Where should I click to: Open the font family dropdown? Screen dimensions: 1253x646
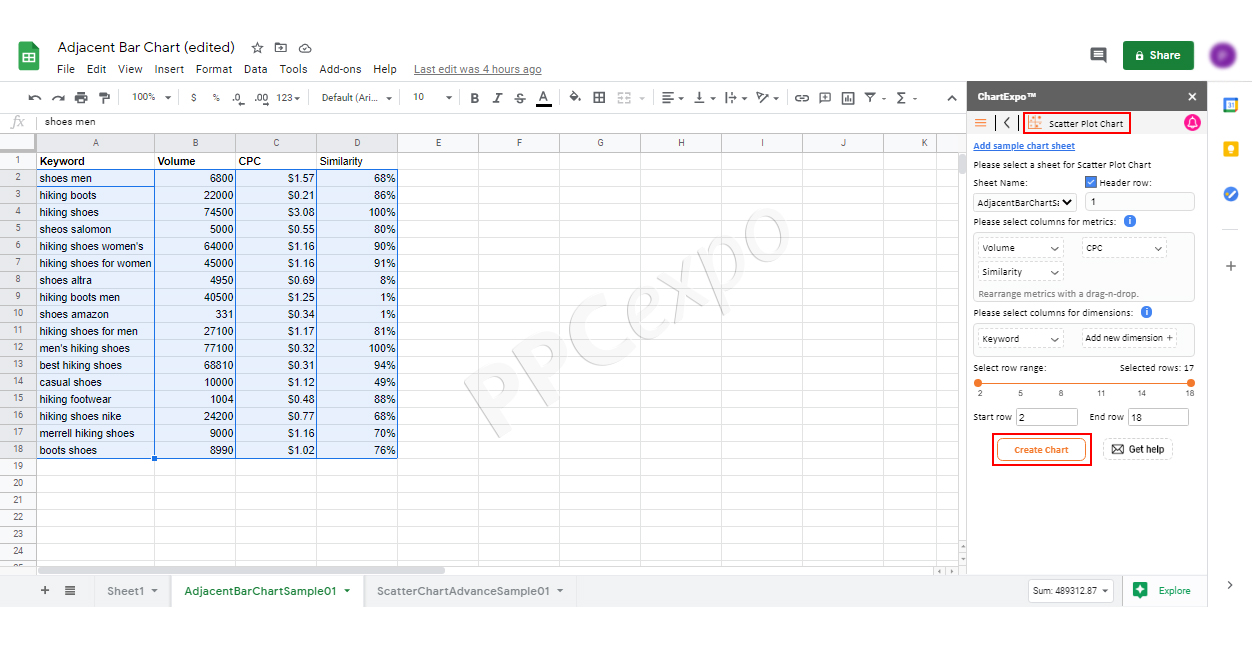tap(357, 98)
